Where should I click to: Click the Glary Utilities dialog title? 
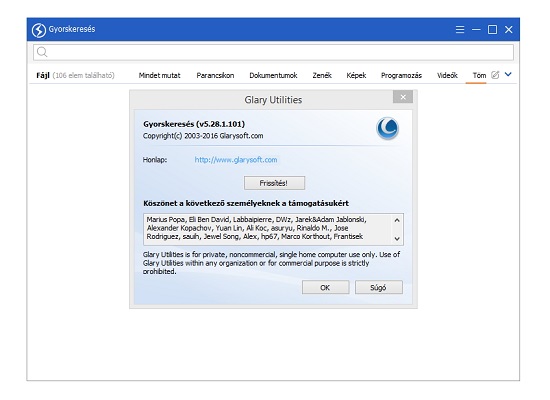pyautogui.click(x=273, y=100)
